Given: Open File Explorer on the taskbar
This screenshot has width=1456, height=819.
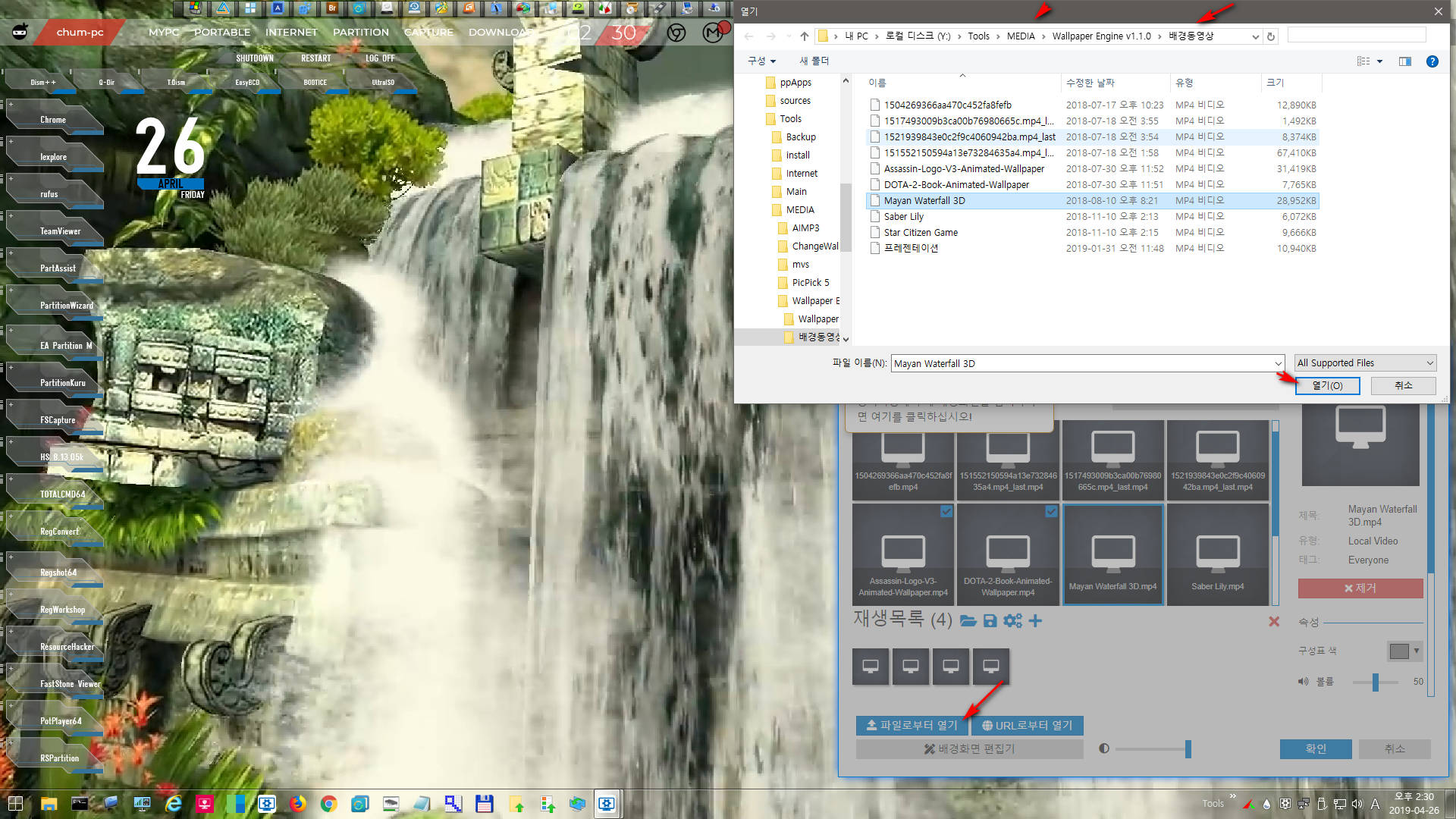Looking at the screenshot, I should pyautogui.click(x=49, y=804).
